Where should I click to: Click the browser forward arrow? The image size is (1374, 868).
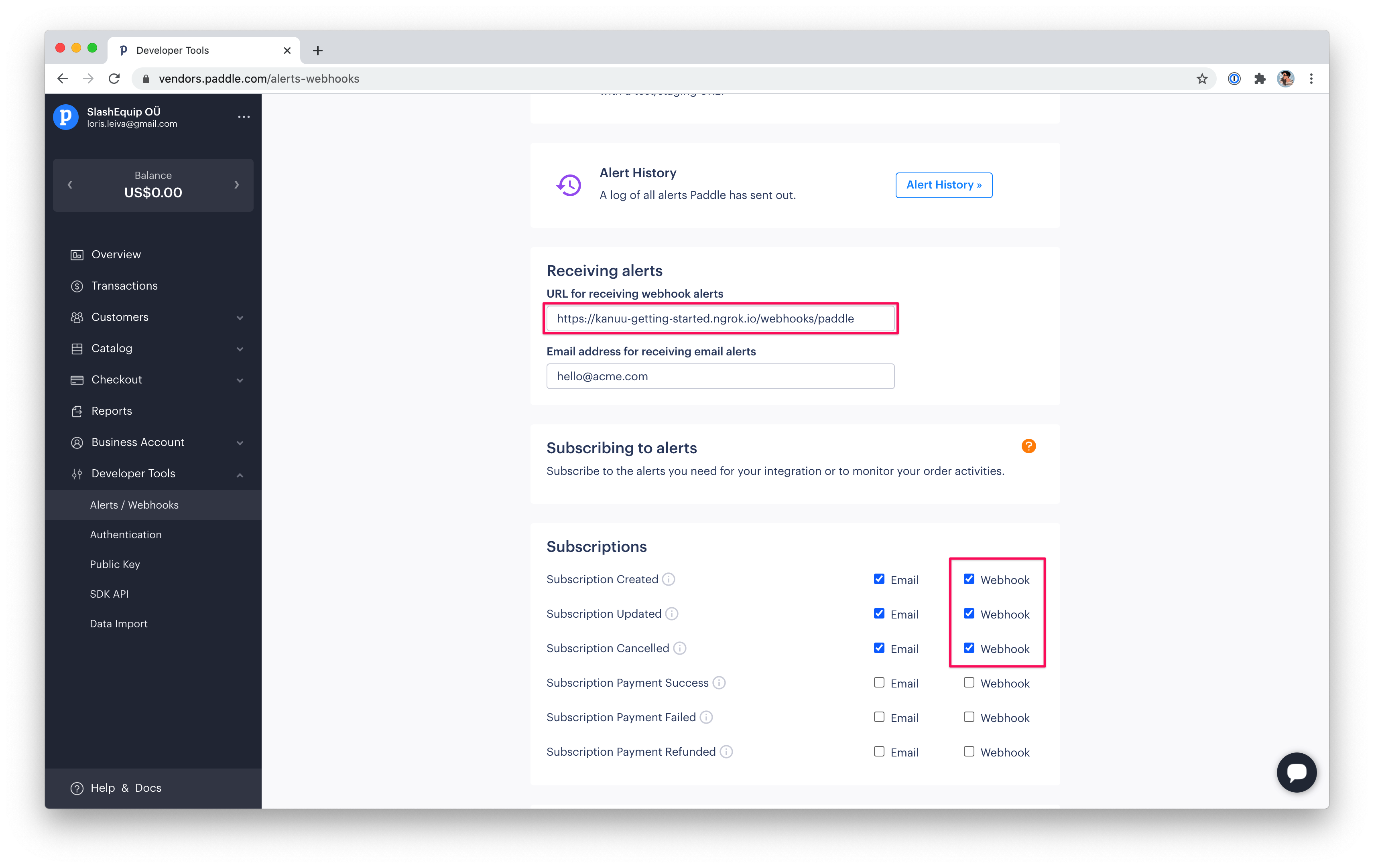[88, 79]
